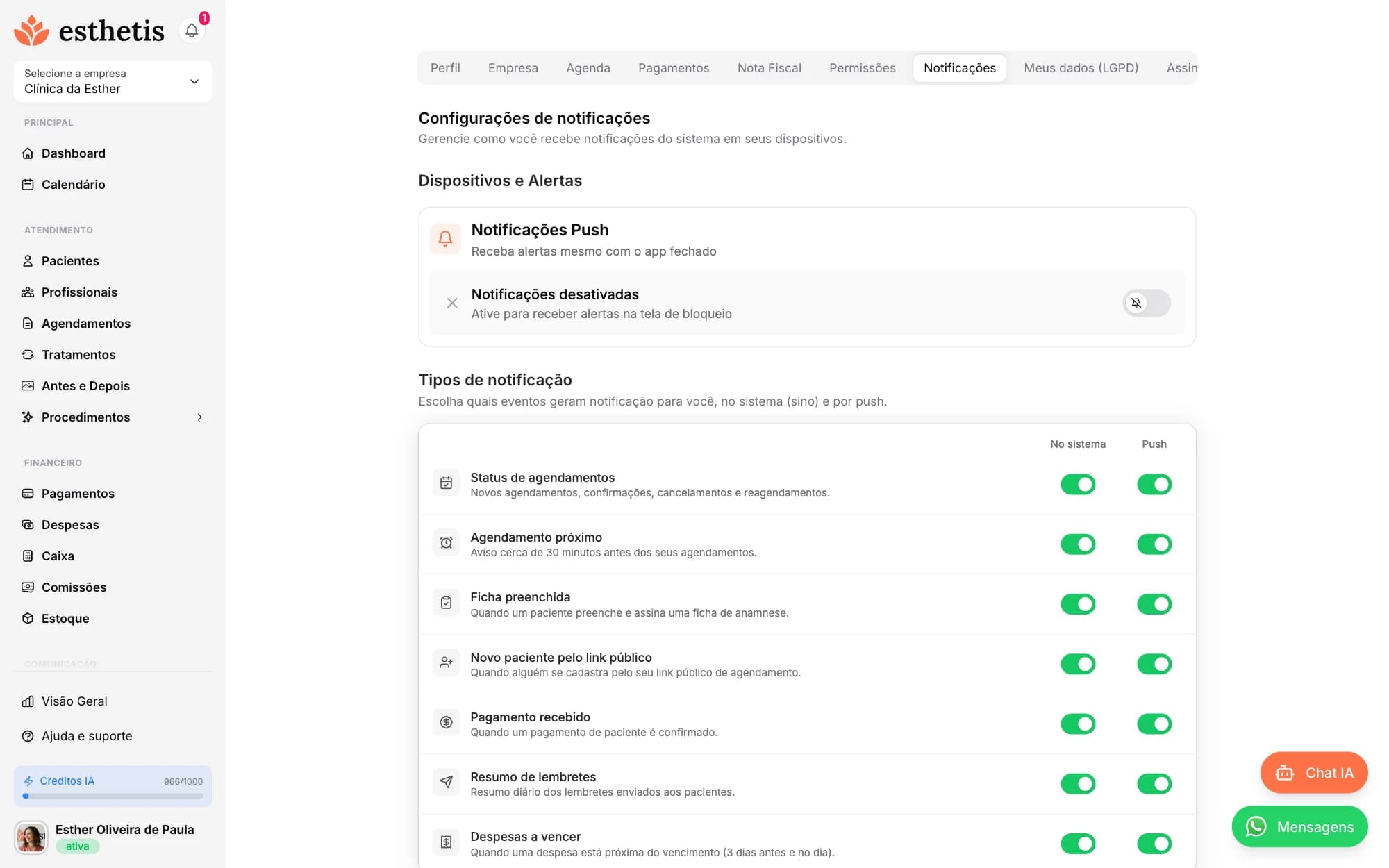
Task: Toggle Push for Pagamento recebido
Action: 1154,724
